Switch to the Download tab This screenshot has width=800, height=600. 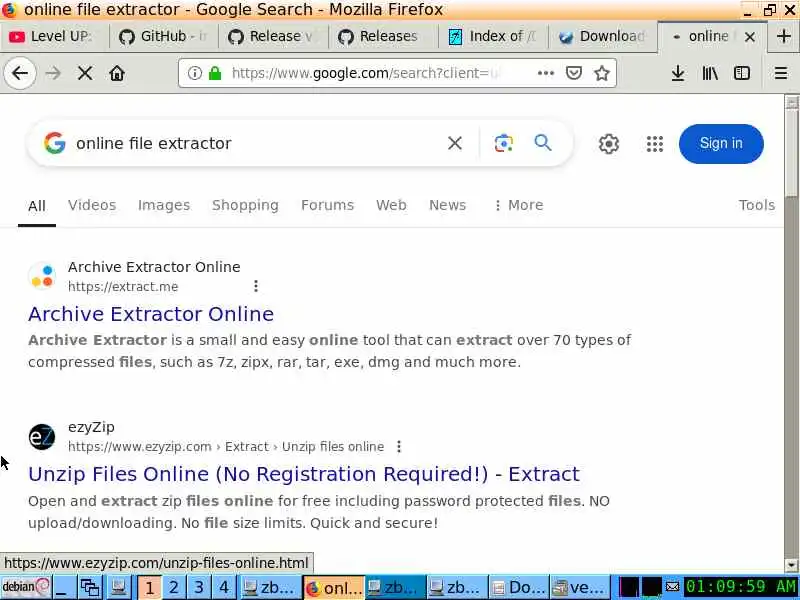click(x=602, y=36)
